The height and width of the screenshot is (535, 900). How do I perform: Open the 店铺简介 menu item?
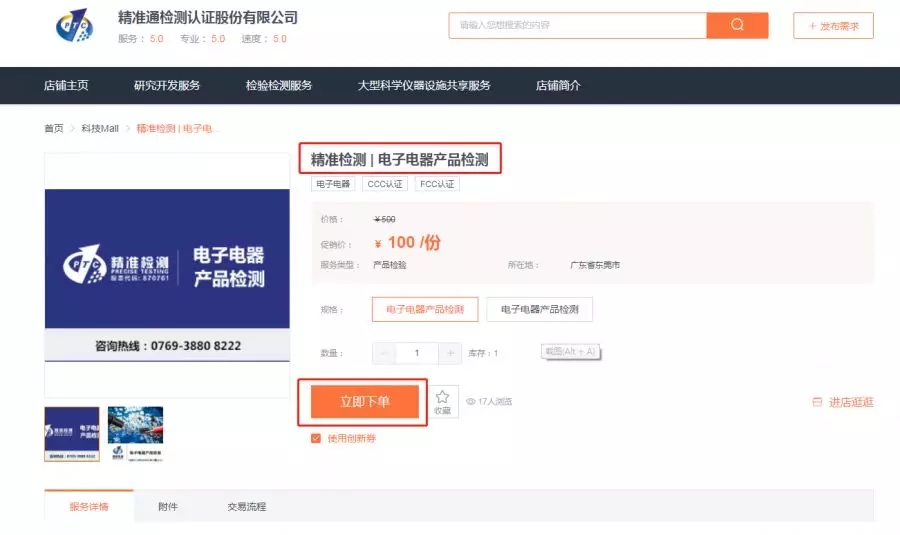pyautogui.click(x=558, y=86)
